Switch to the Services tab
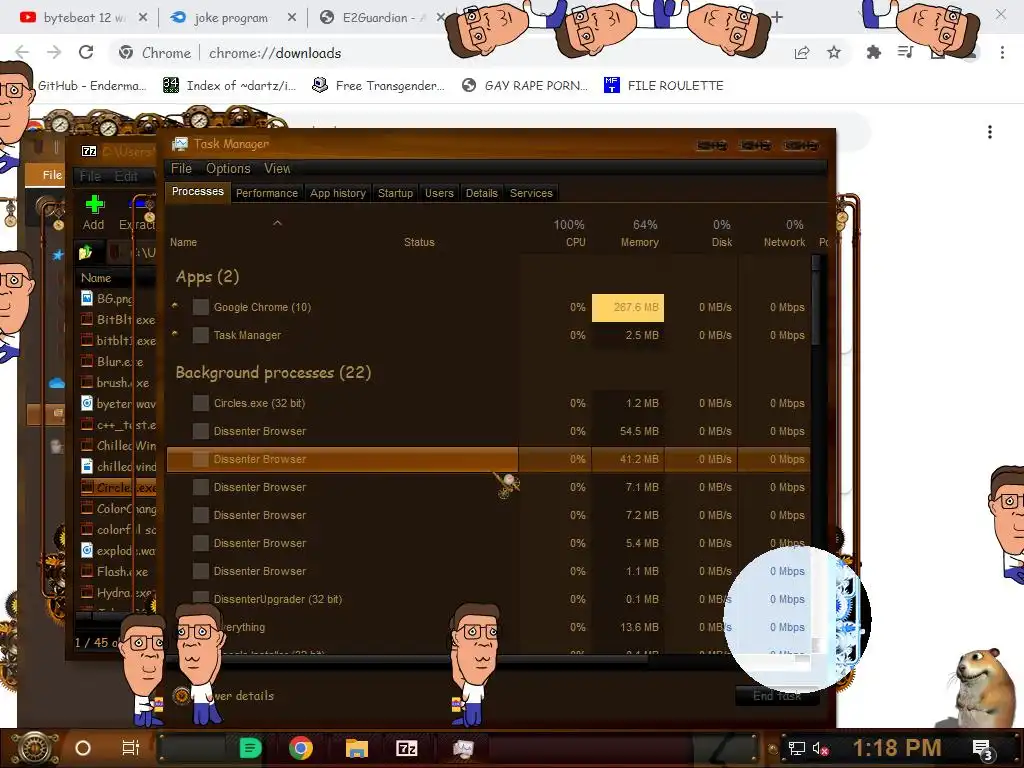1024x768 pixels. point(531,193)
